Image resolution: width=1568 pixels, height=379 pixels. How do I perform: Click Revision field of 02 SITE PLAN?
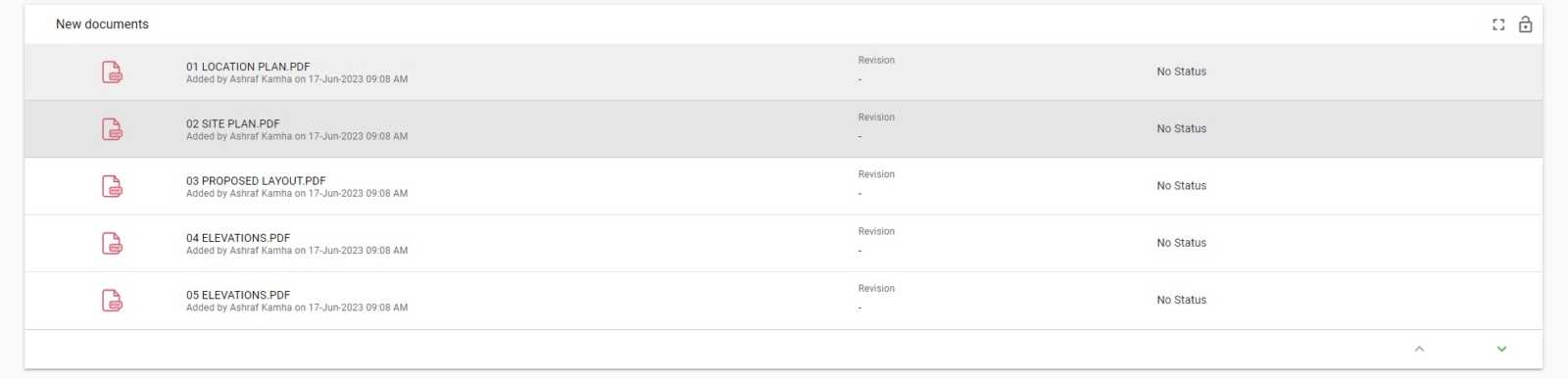876,127
